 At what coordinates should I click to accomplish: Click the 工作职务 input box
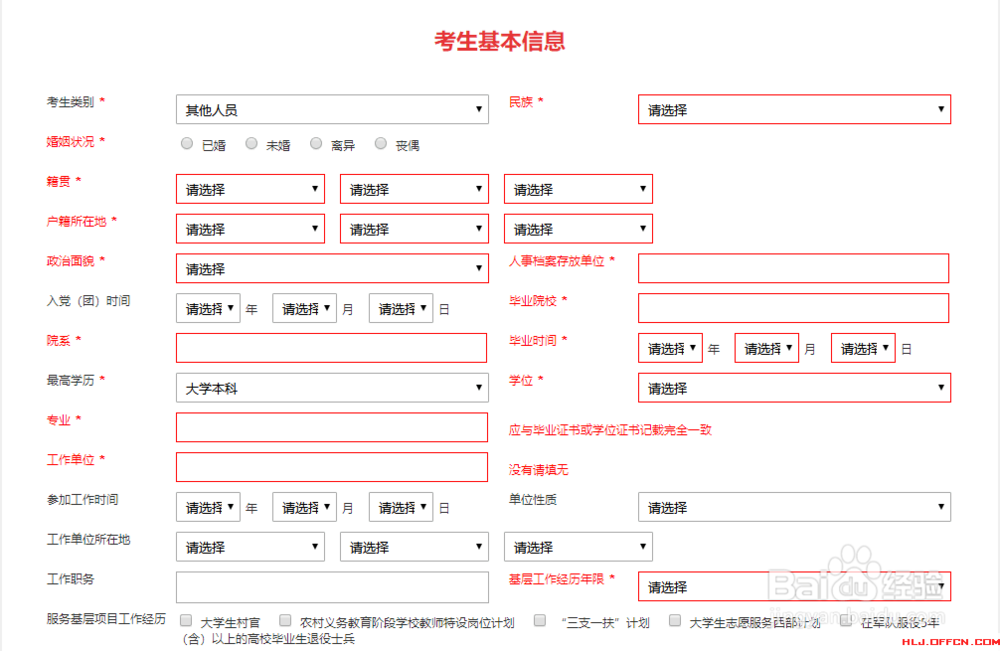click(332, 587)
